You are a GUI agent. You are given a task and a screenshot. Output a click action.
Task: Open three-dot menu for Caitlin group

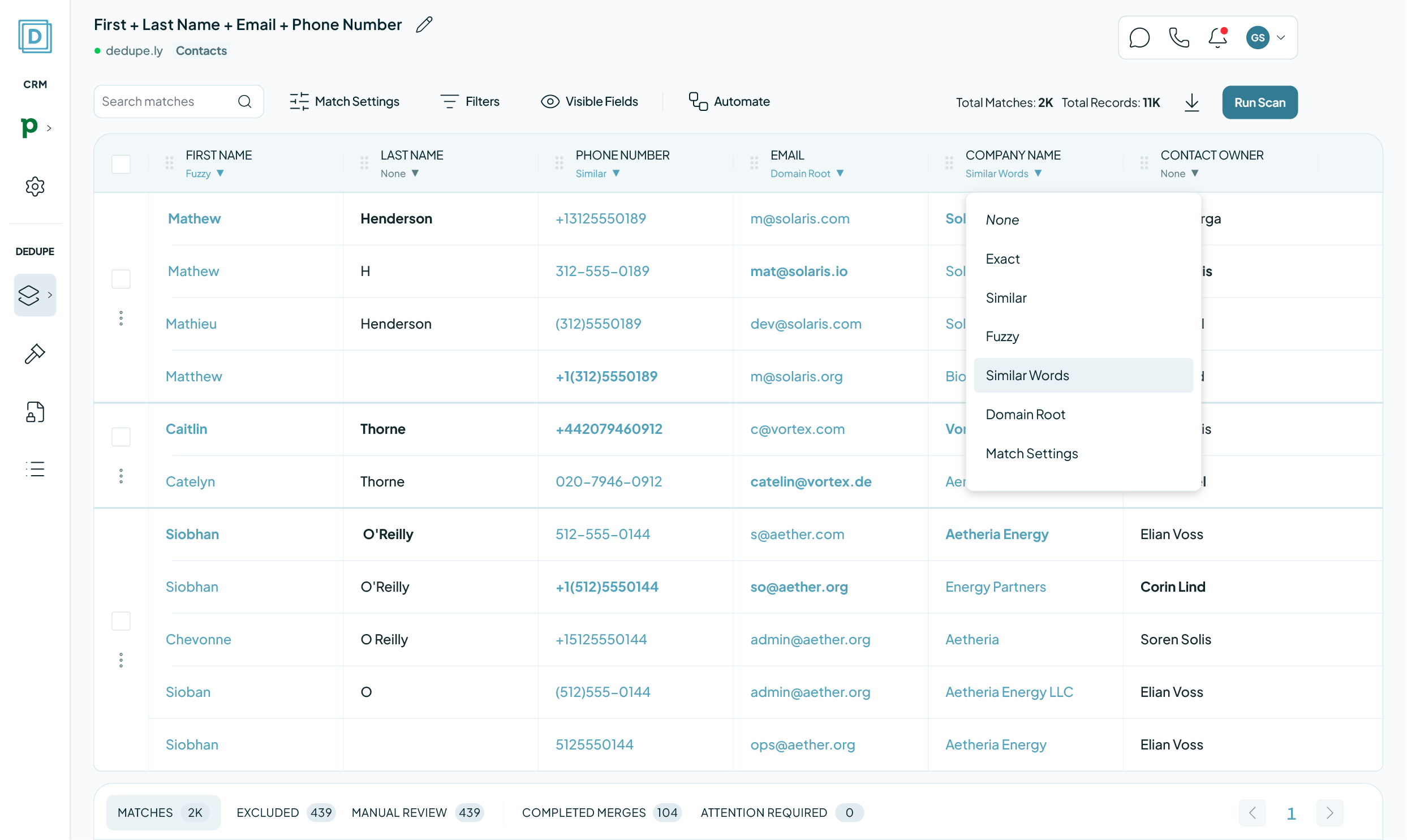pos(121,476)
